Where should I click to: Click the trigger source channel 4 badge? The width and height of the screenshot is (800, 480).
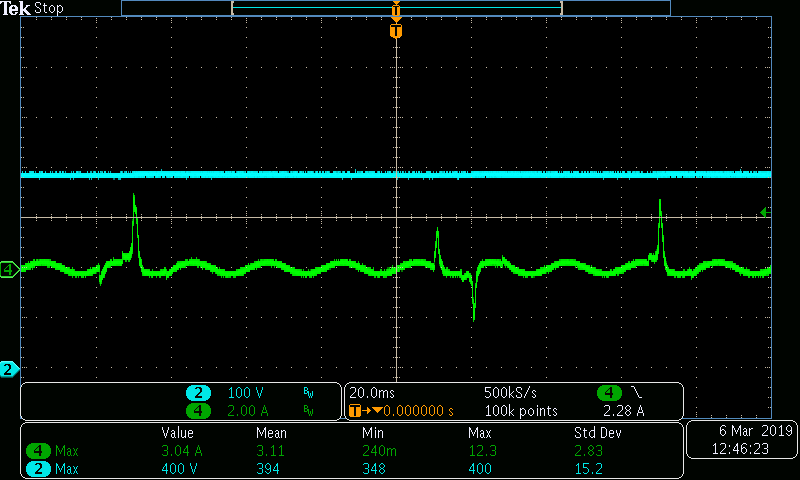click(x=609, y=393)
